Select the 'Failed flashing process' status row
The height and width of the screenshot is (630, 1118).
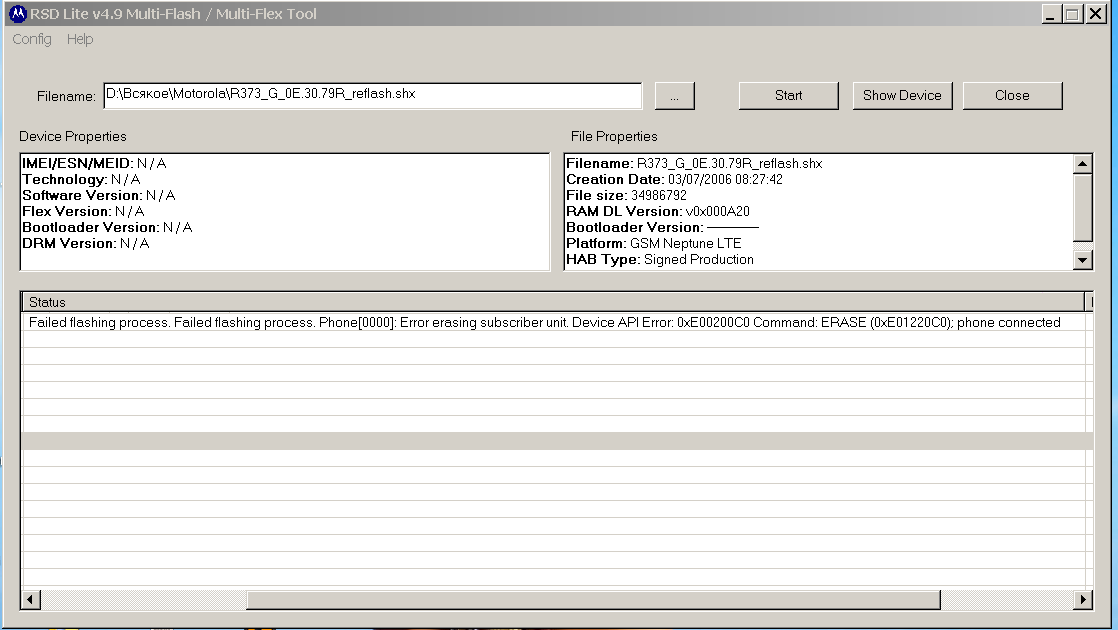pos(557,322)
